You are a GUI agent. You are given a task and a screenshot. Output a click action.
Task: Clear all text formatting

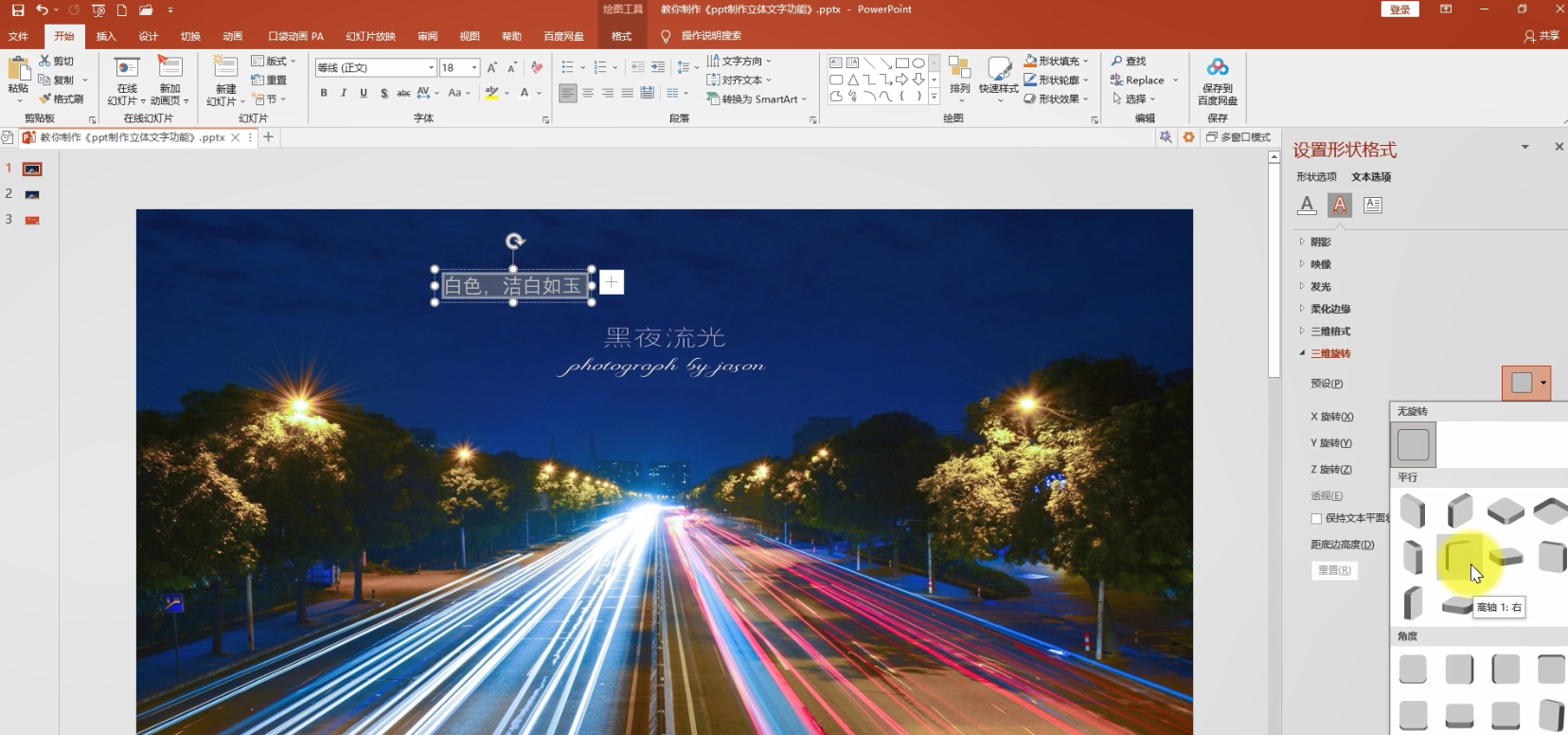[537, 67]
